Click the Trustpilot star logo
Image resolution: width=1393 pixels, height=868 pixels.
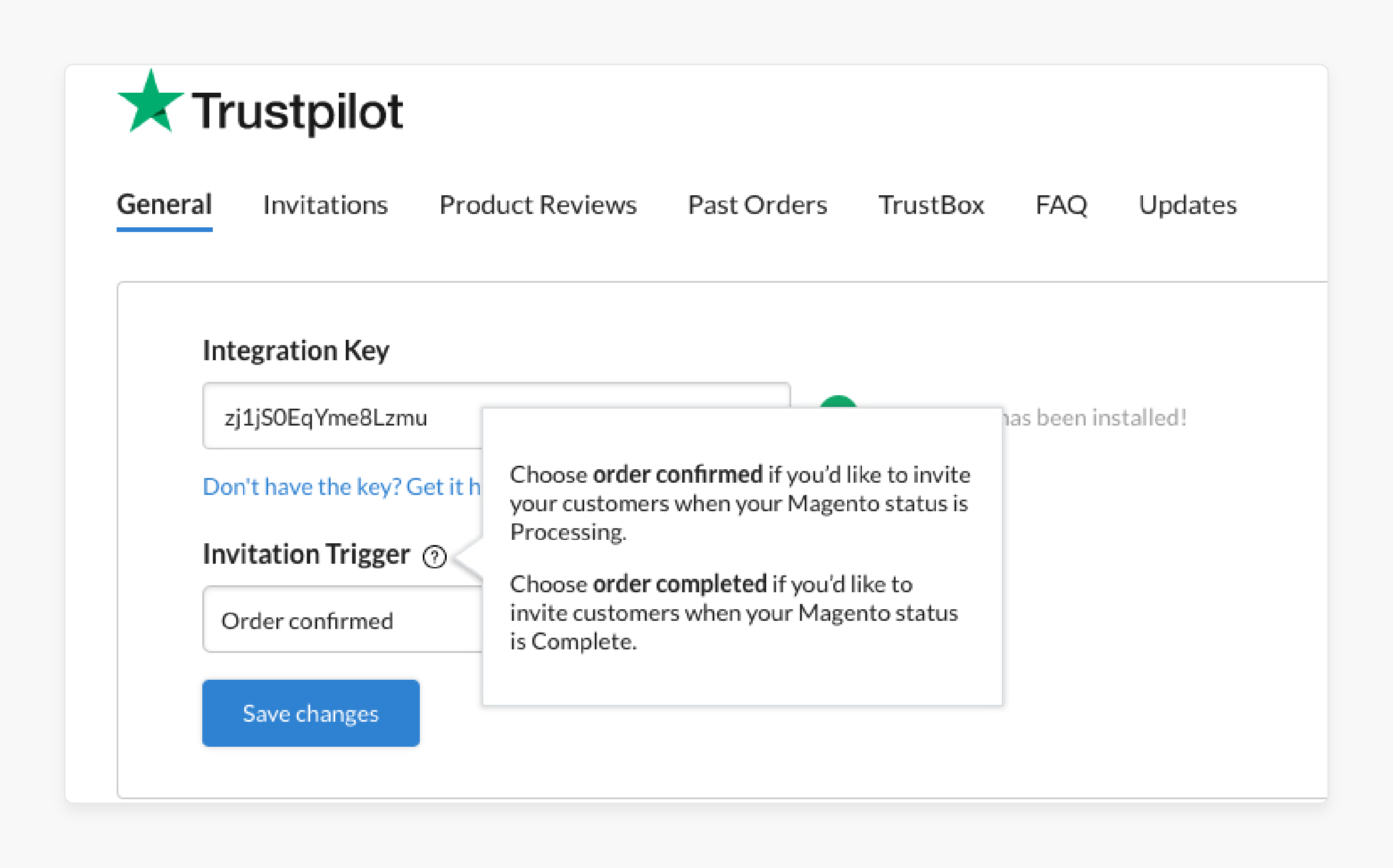point(150,102)
